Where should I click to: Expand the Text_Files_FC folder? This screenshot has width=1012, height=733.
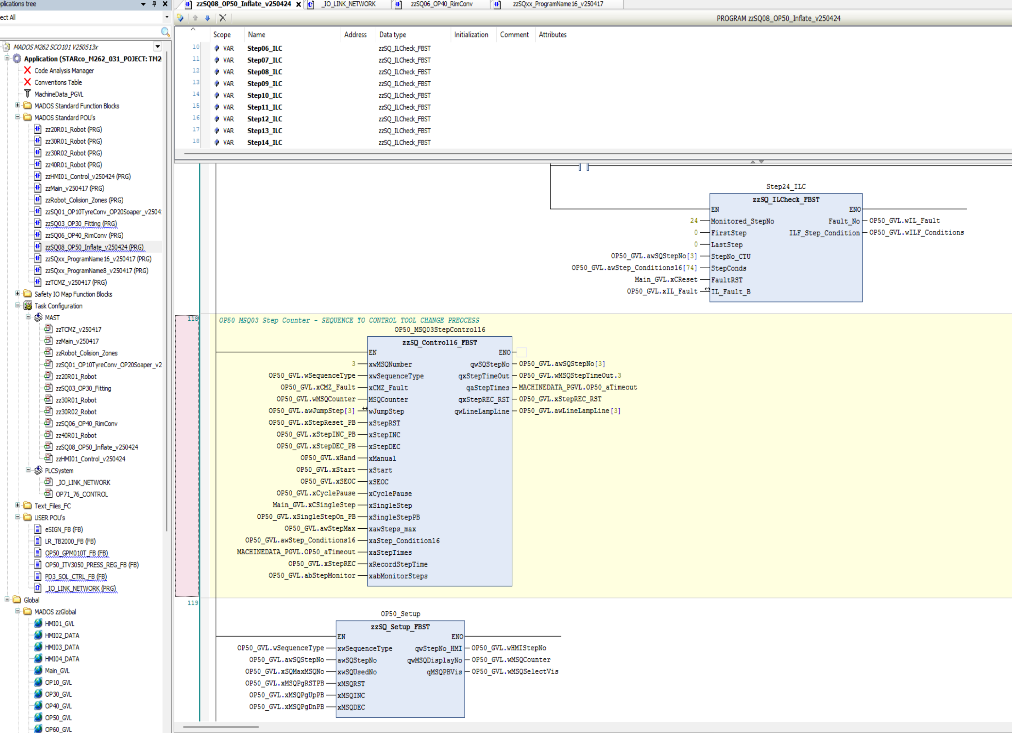tap(19, 506)
